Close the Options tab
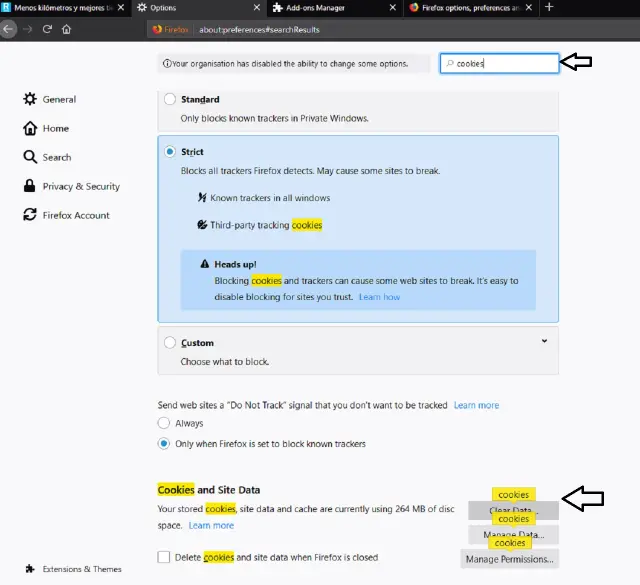The width and height of the screenshot is (640, 585). click(x=257, y=7)
